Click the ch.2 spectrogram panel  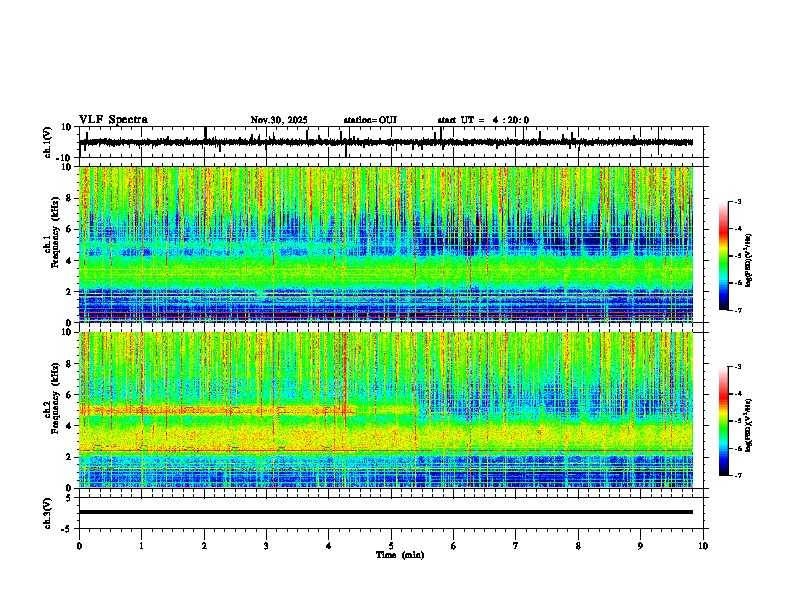[x=386, y=410]
